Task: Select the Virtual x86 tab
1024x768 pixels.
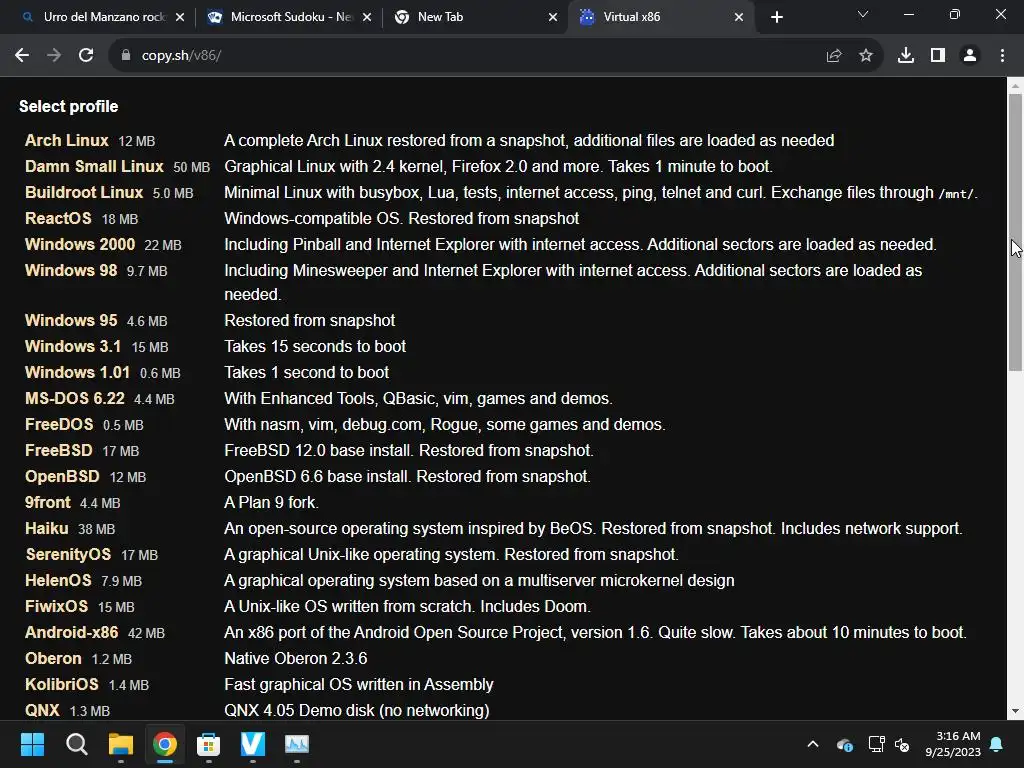Action: [x=660, y=18]
